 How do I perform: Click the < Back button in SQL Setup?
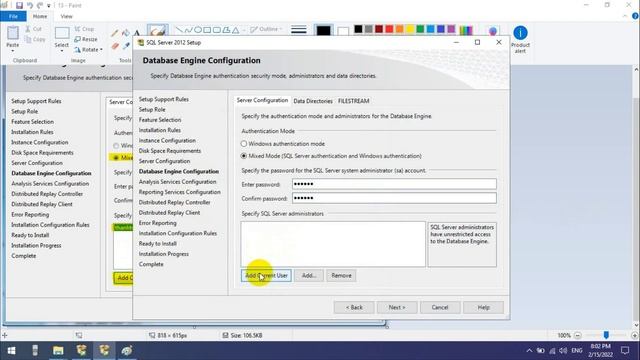[x=354, y=307]
